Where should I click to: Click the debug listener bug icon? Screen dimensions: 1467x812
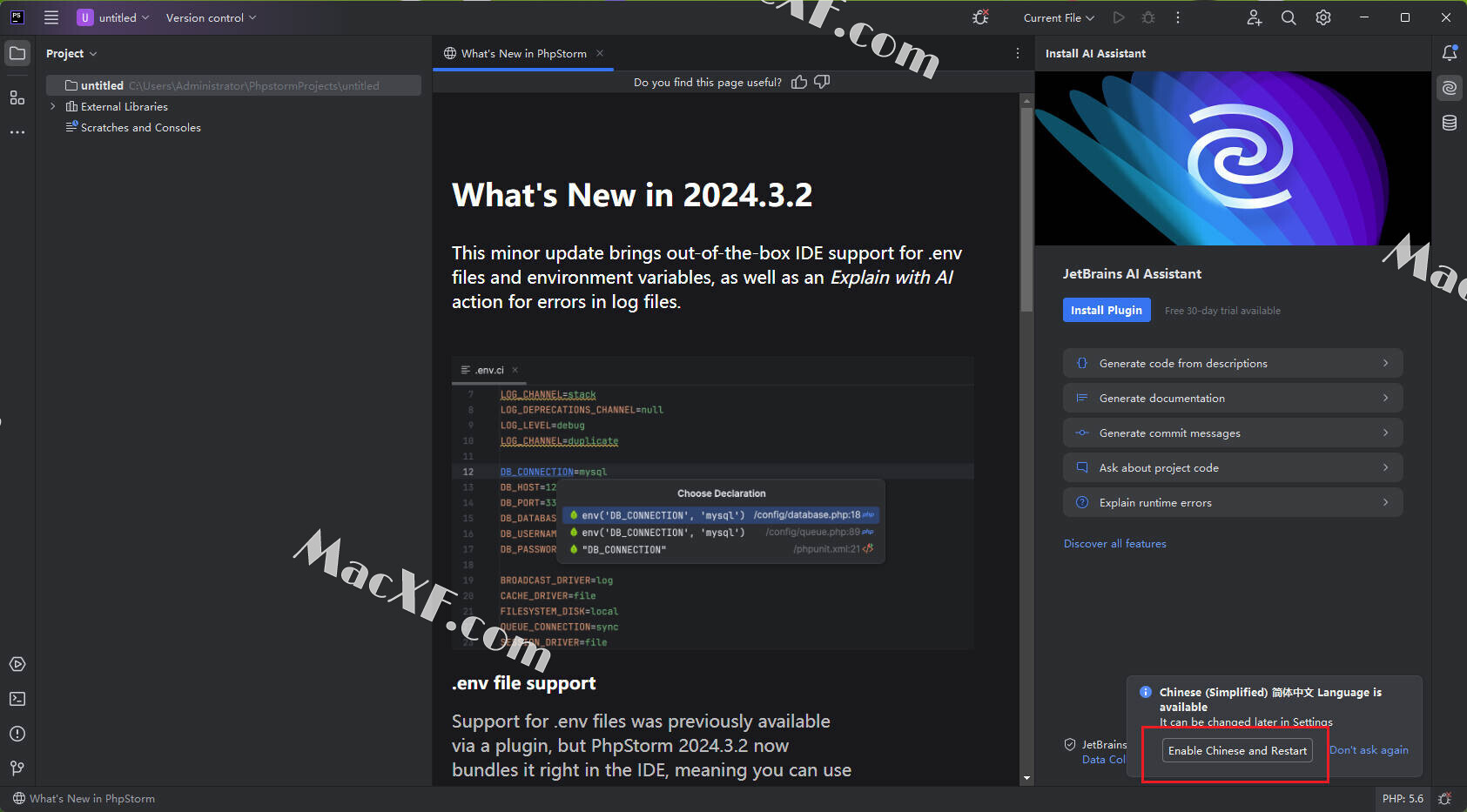(x=980, y=17)
